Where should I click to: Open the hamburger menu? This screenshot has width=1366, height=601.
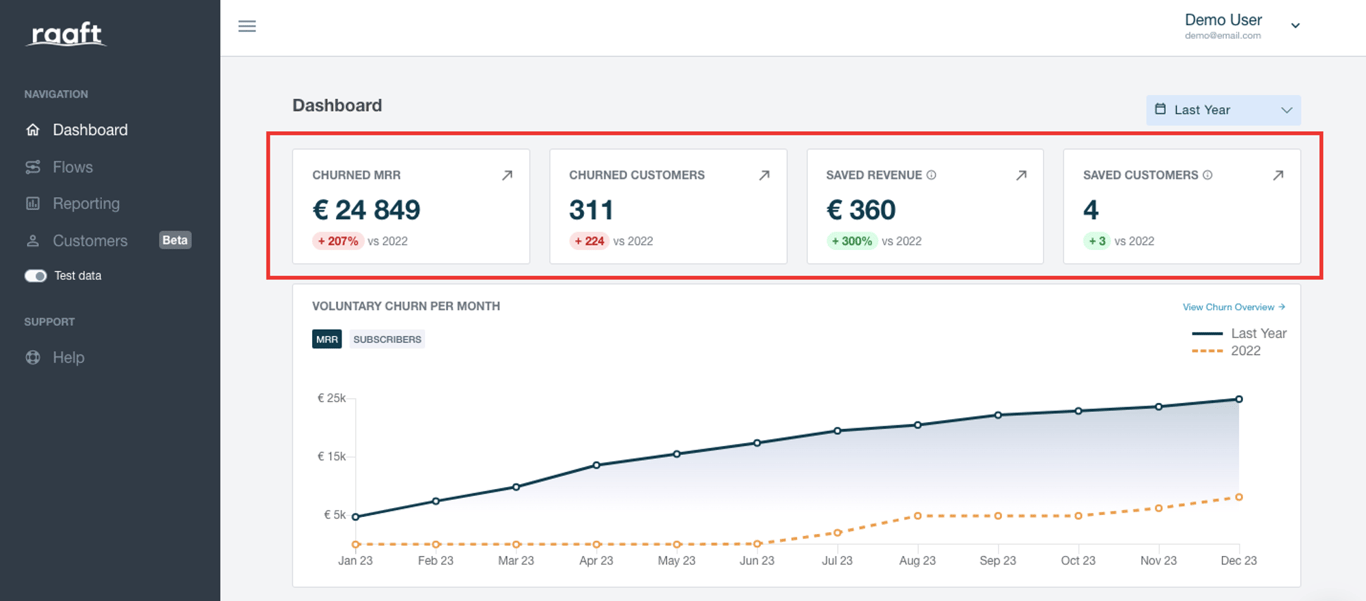(247, 26)
